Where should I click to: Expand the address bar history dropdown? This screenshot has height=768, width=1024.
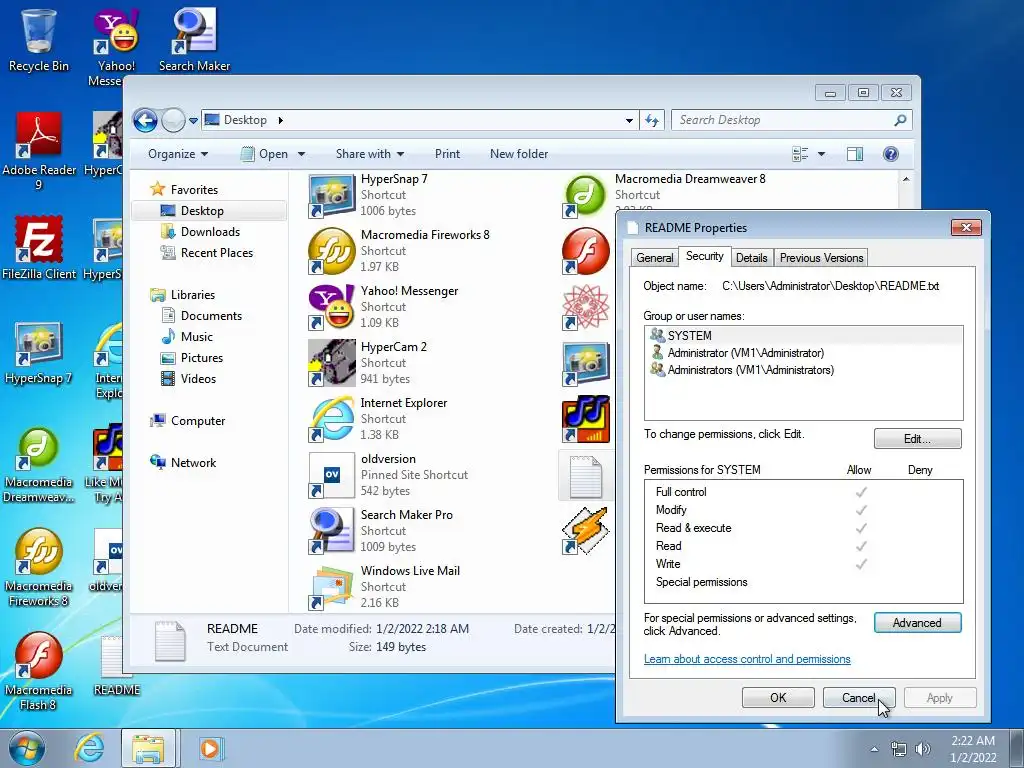[629, 121]
